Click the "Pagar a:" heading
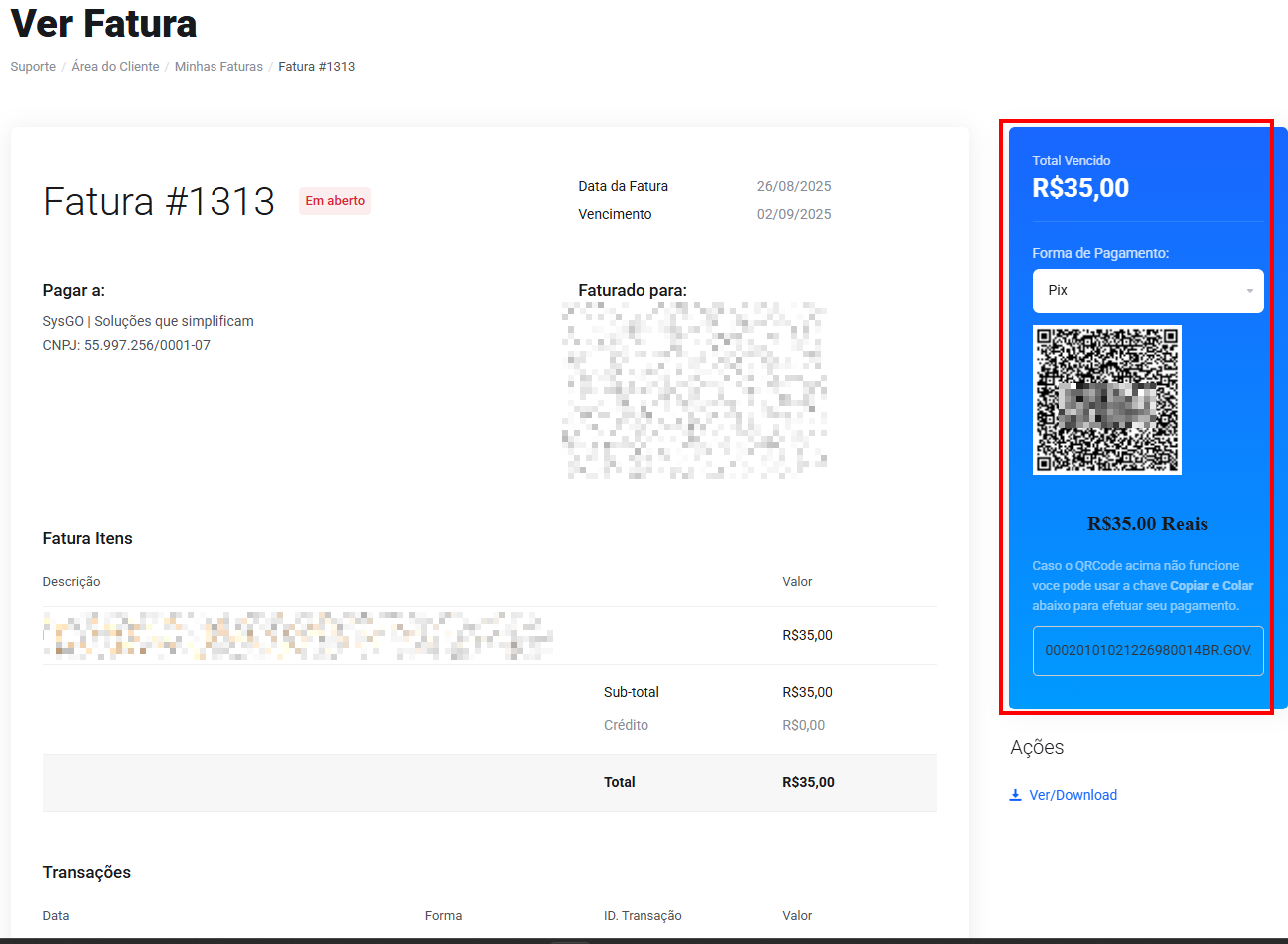 (73, 290)
